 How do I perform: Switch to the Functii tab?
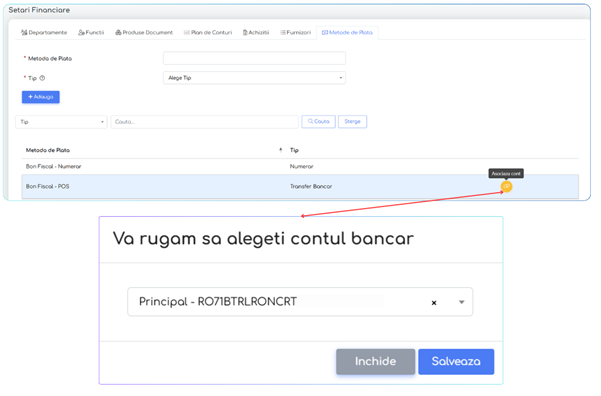coord(91,33)
